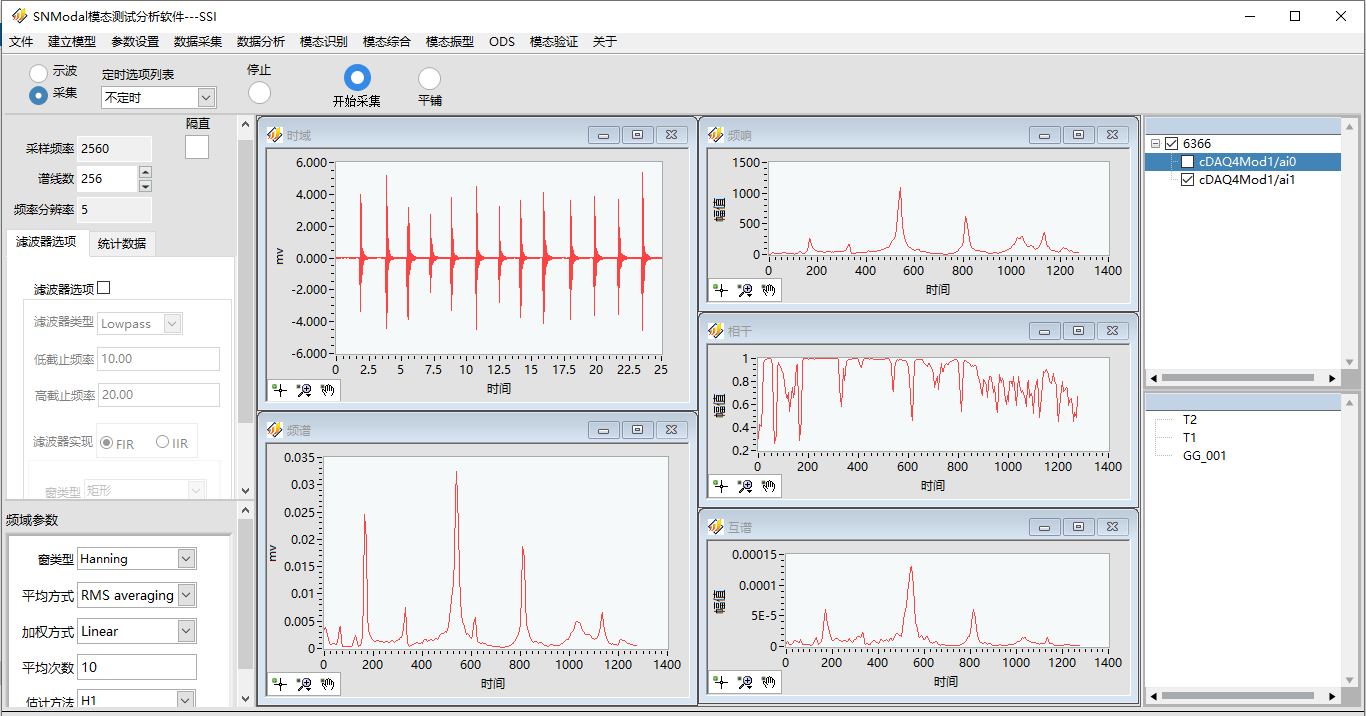The height and width of the screenshot is (716, 1366).
Task: Open the 定时选项列表 dropdown showing 不定时
Action: point(159,97)
